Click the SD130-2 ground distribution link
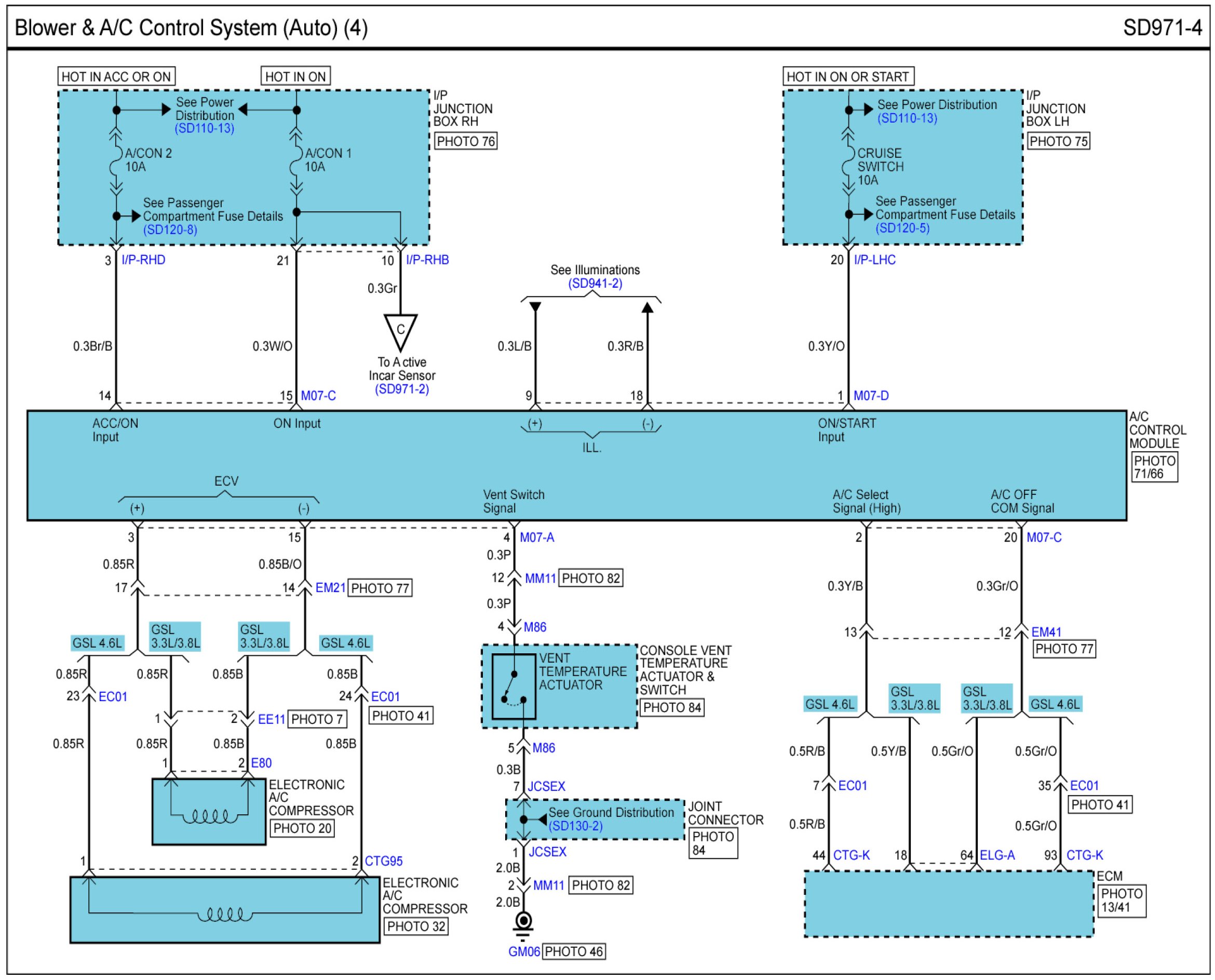1215x980 pixels. point(575,826)
